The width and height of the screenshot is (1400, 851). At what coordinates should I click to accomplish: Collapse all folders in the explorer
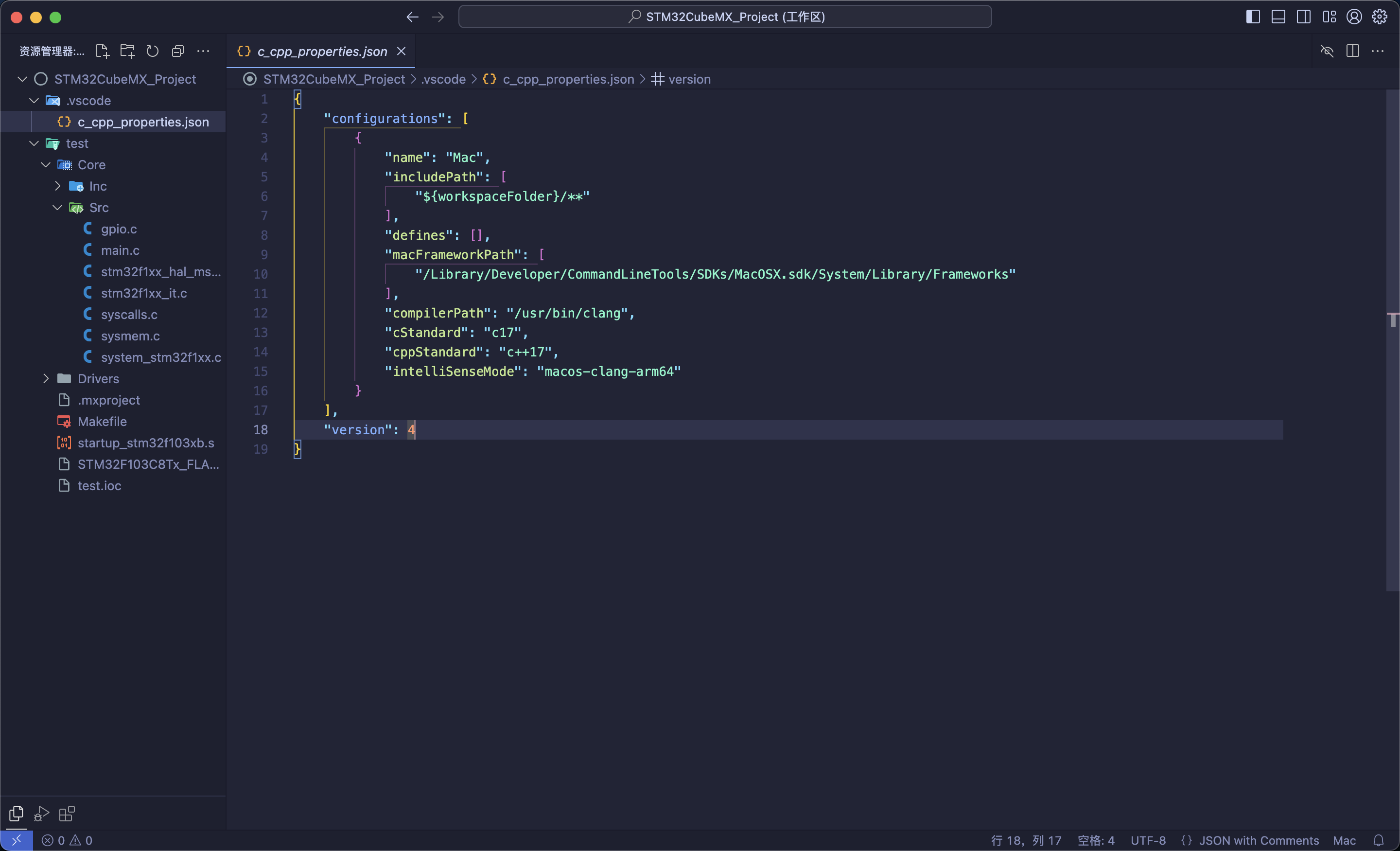point(178,51)
